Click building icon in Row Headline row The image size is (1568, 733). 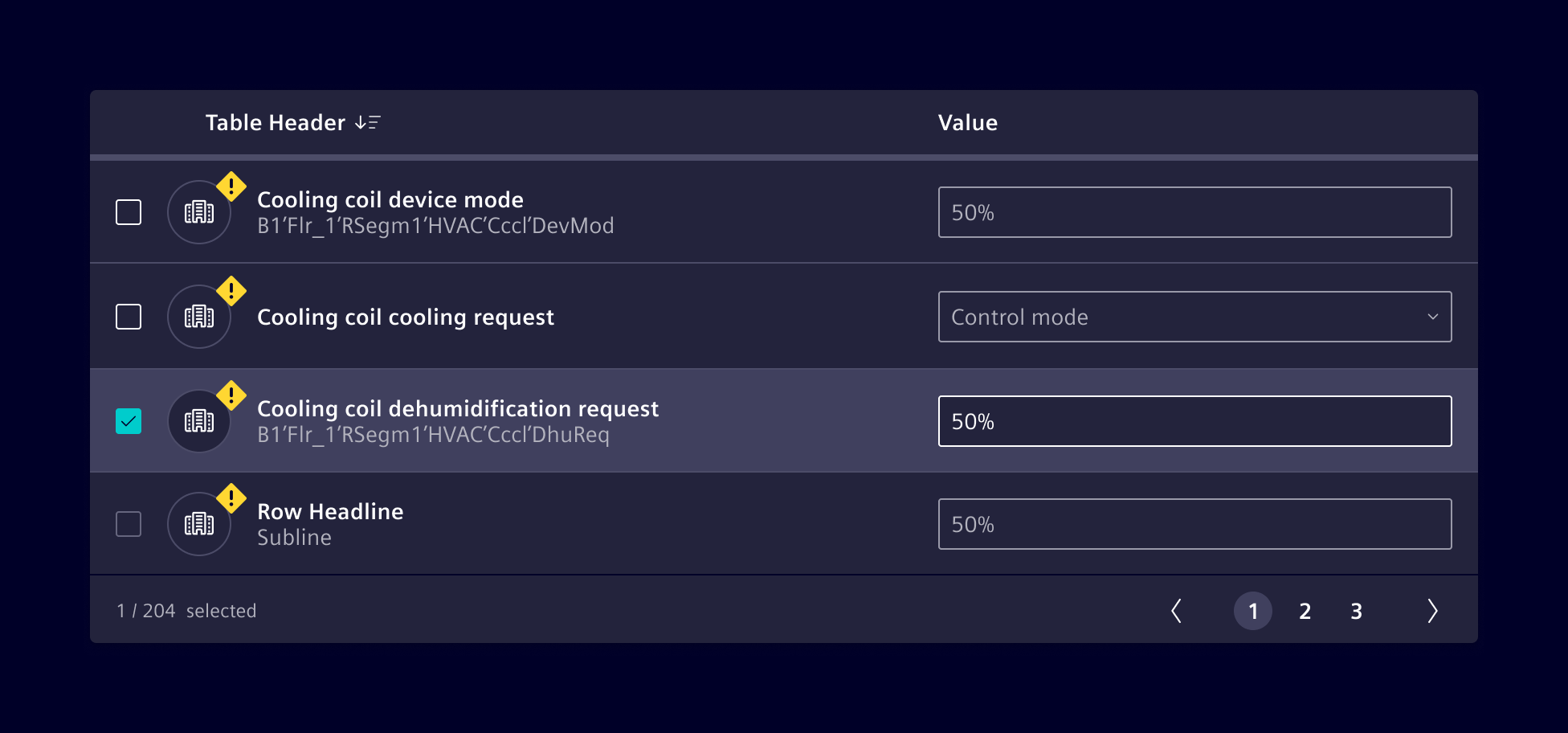[x=199, y=524]
